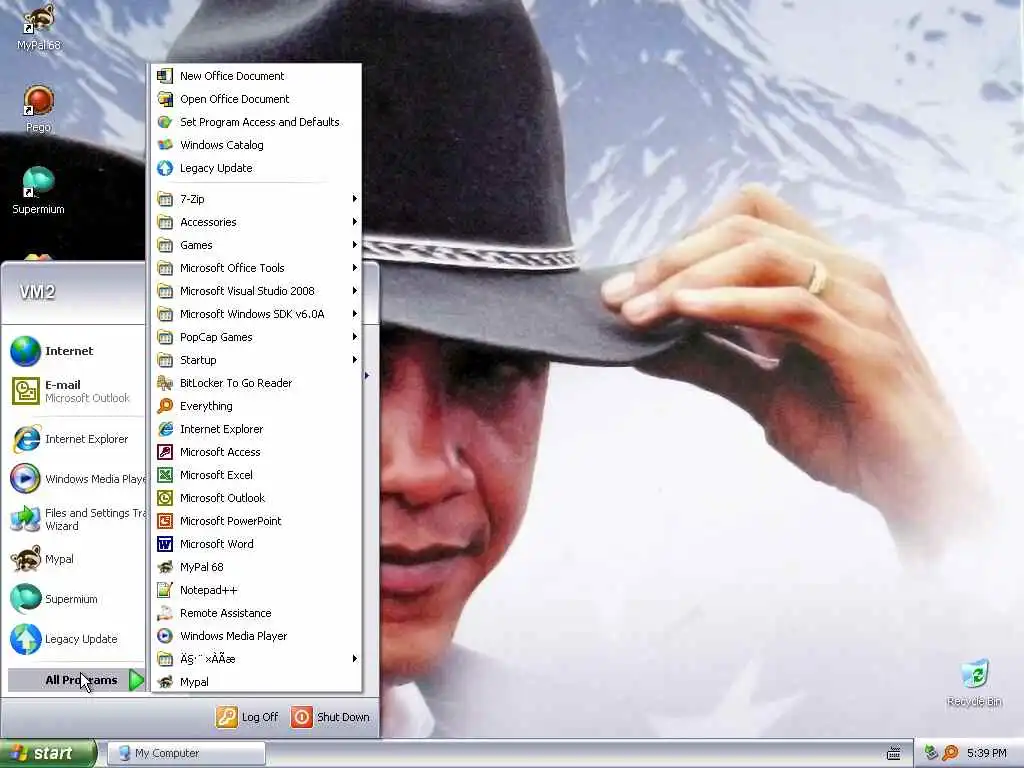
Task: Click the Legacy Update icon in left Start panel
Action: (x=25, y=639)
